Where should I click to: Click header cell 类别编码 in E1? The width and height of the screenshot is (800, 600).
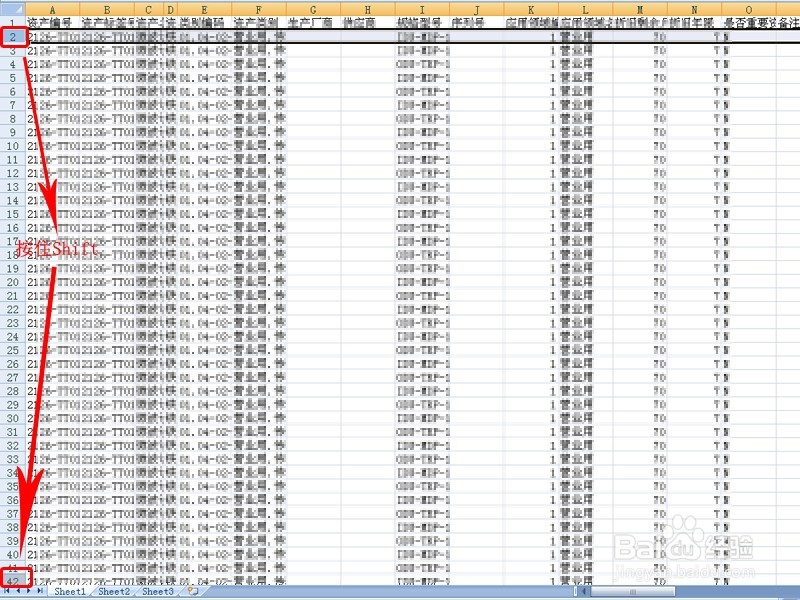tap(204, 23)
